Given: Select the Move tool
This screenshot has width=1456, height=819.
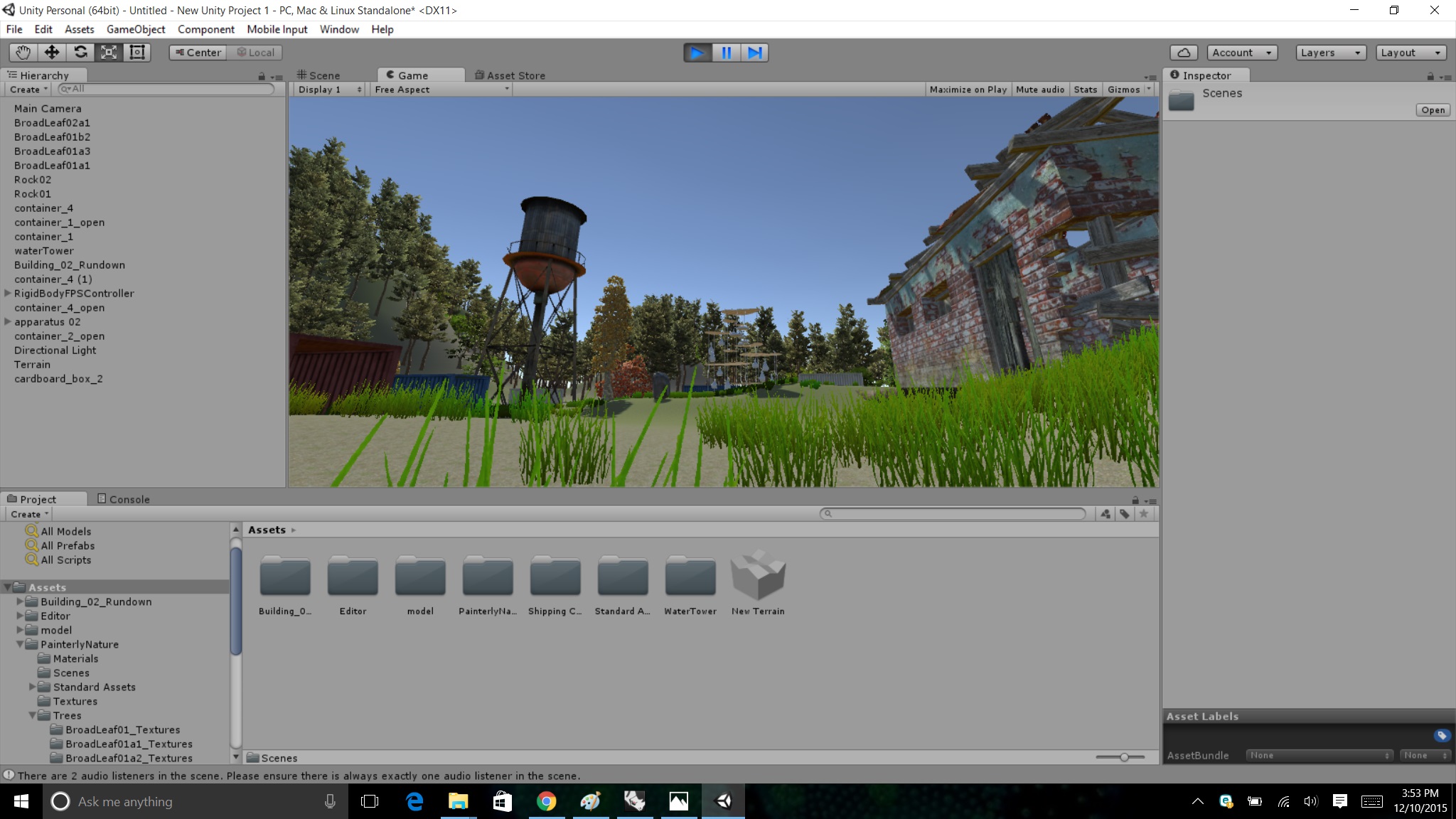Looking at the screenshot, I should [51, 52].
